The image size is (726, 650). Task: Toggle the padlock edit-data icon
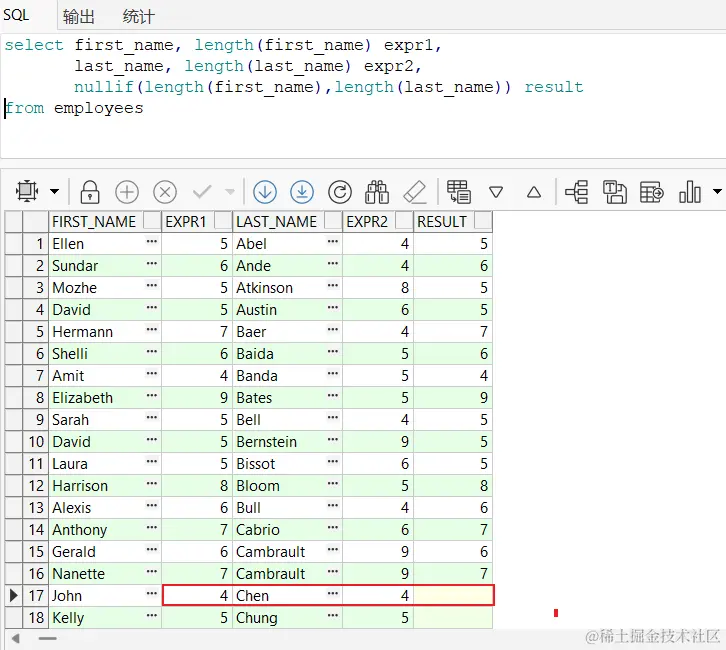(x=90, y=191)
